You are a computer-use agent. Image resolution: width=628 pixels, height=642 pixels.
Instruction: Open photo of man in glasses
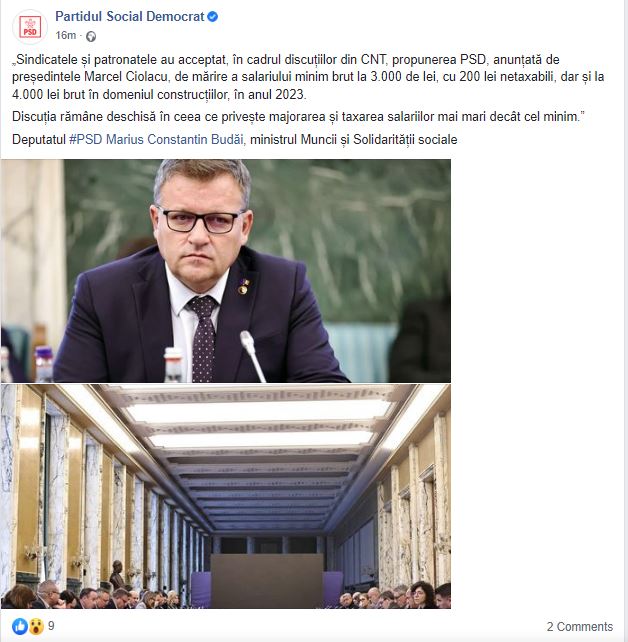click(x=226, y=271)
